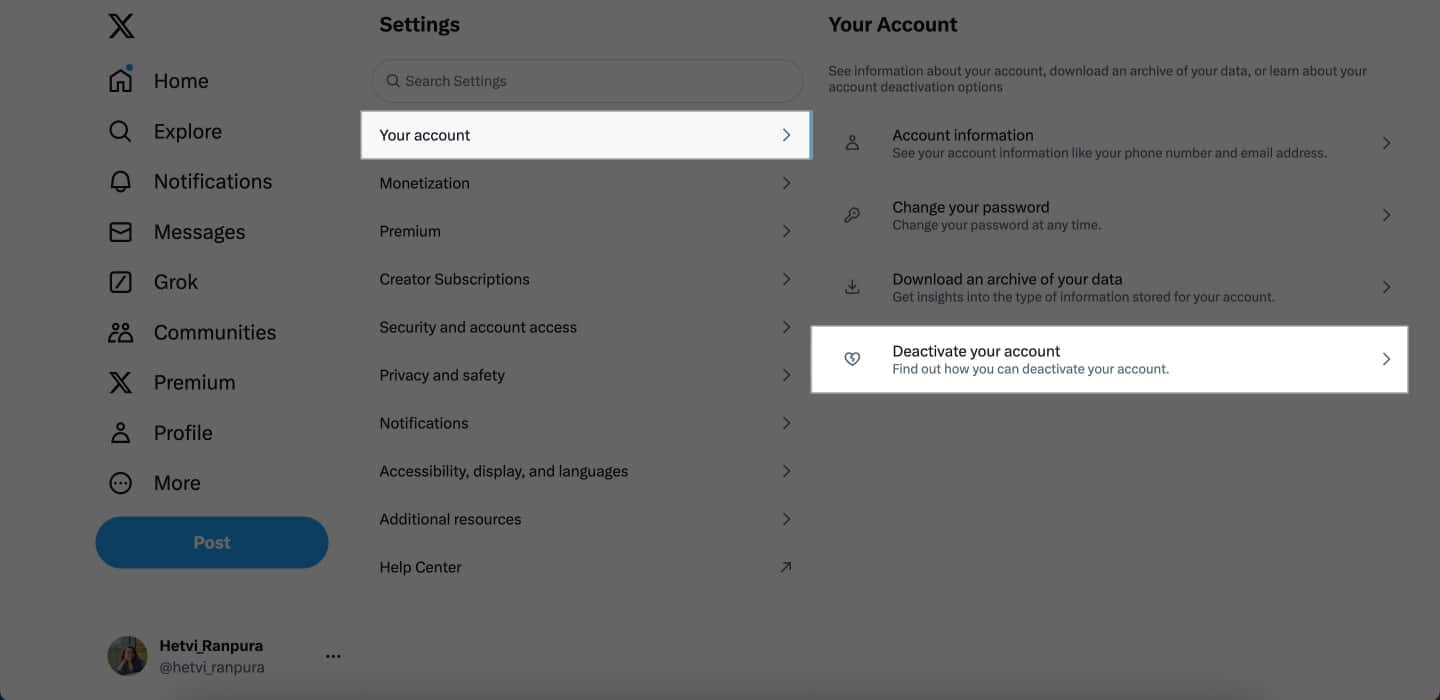The height and width of the screenshot is (700, 1440).
Task: Click the Help Center external link arrow
Action: click(x=786, y=567)
